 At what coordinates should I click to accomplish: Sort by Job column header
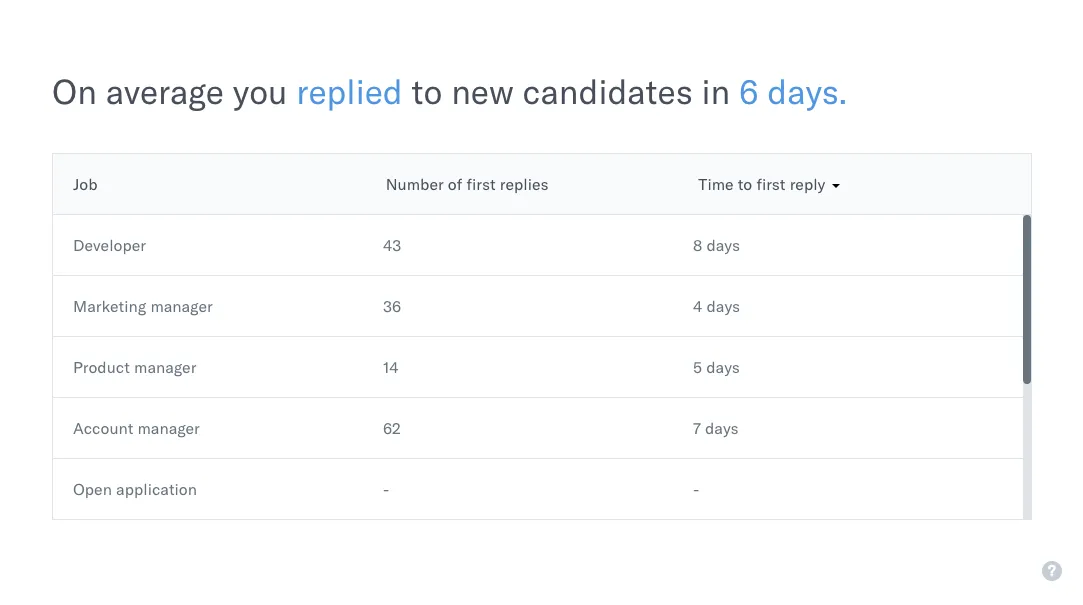point(85,185)
